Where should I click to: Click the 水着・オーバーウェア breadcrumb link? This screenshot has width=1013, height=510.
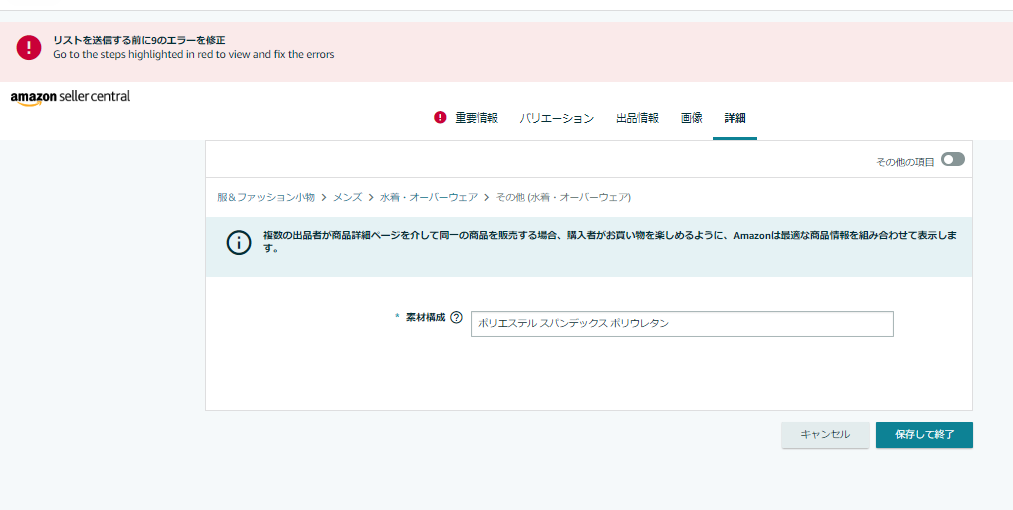[429, 197]
